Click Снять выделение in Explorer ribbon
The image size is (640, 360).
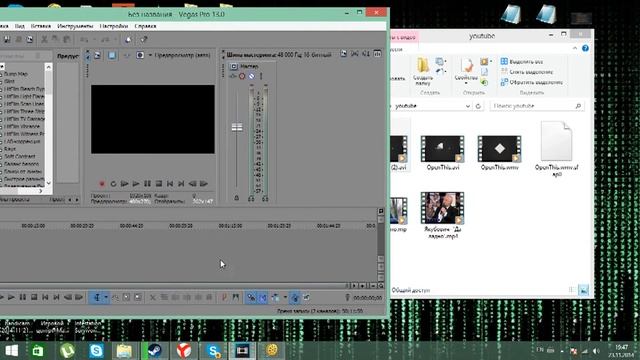pyautogui.click(x=527, y=72)
